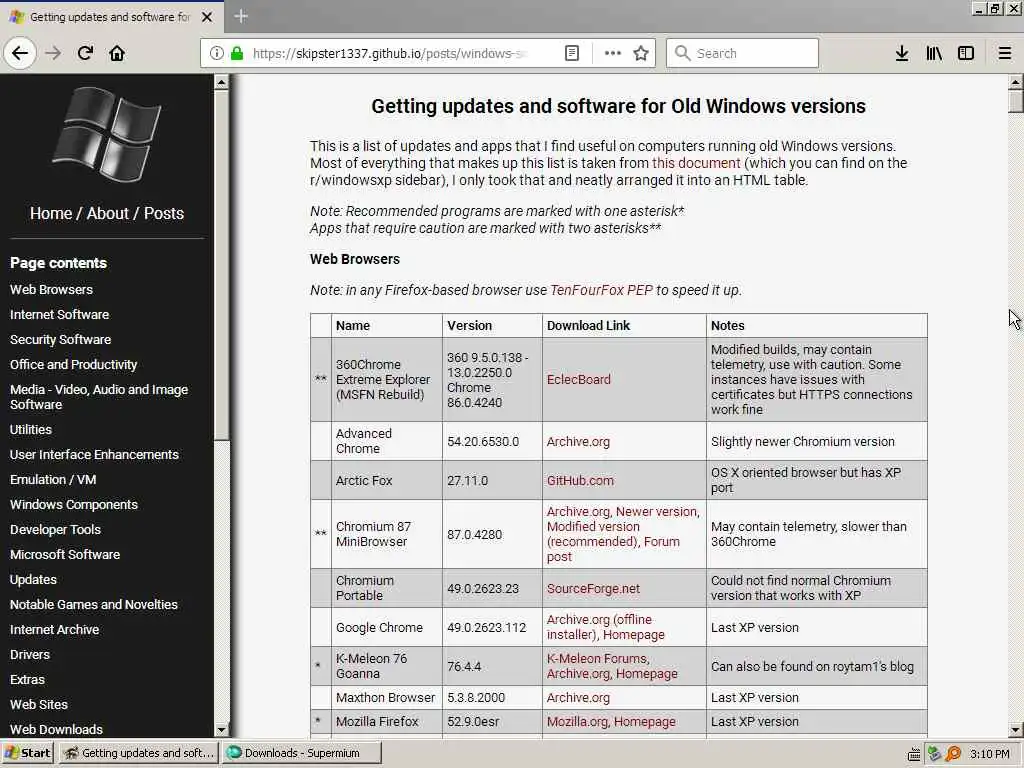Viewport: 1024px width, 768px height.
Task: Click main page scrollbar down arrow
Action: [1016, 730]
